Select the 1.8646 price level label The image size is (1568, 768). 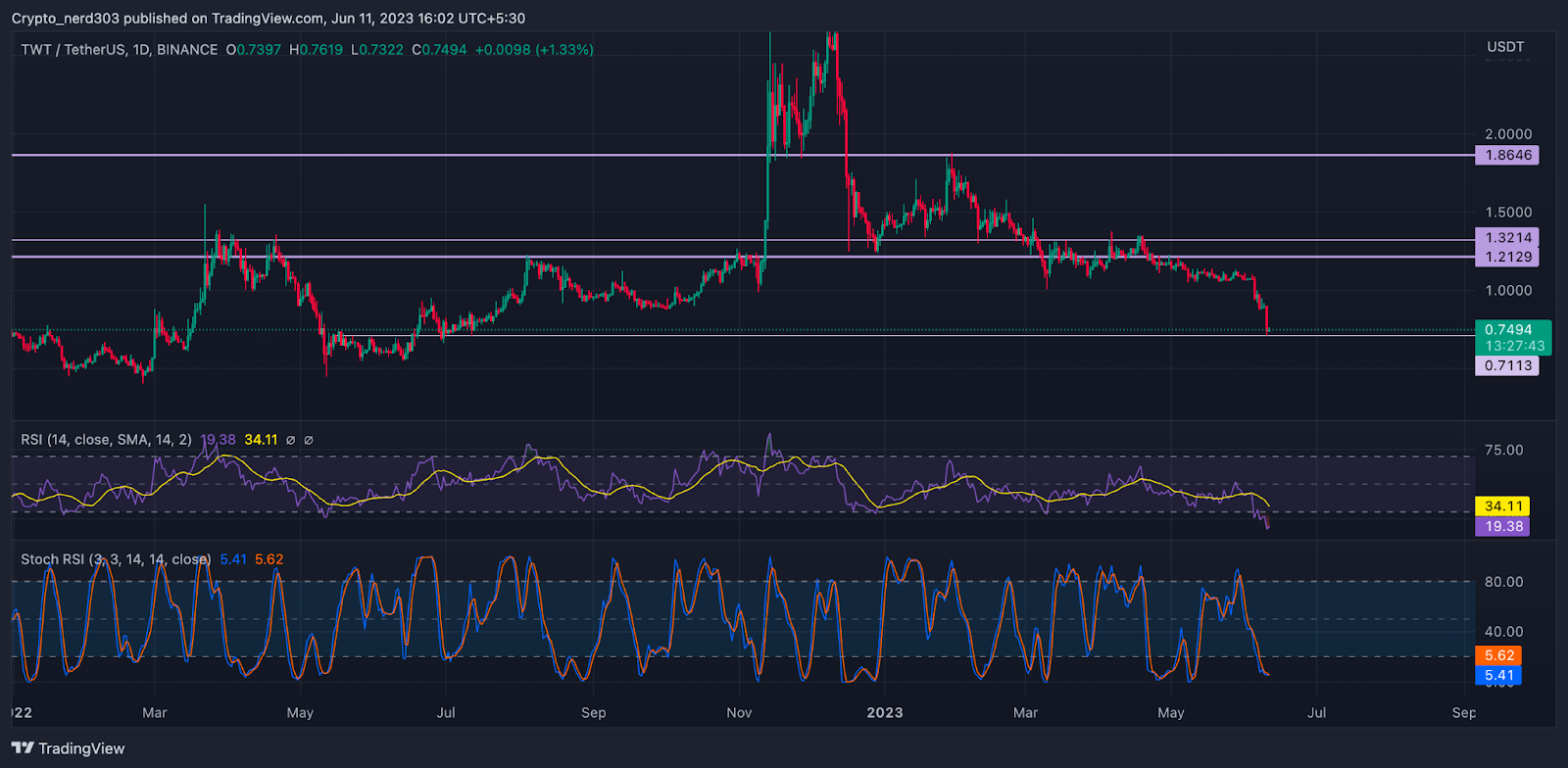coord(1507,155)
